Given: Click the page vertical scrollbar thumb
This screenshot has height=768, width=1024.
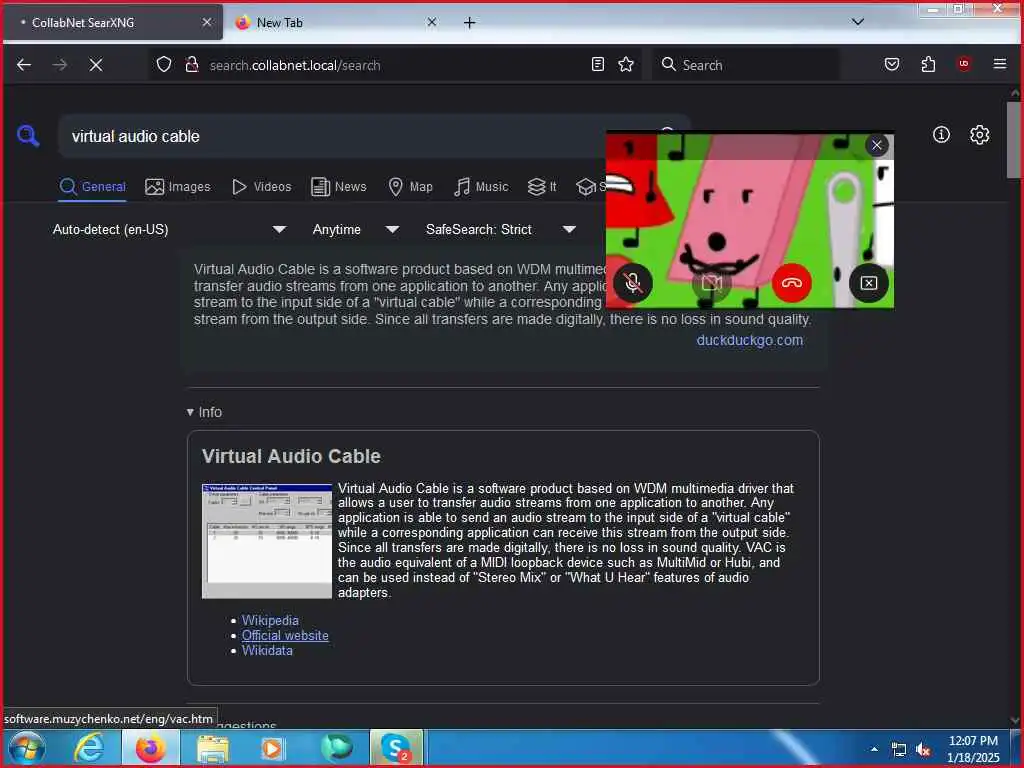Looking at the screenshot, I should pos(1013,140).
